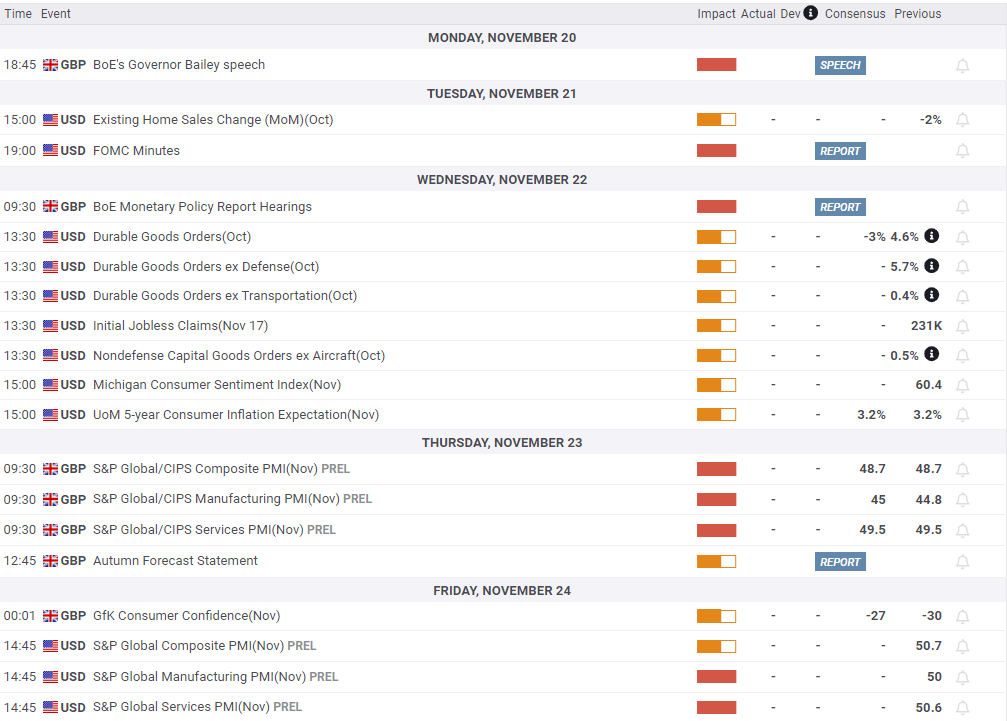
Task: Open Michigan Consumer Sentiment Index(Nov) event
Action: pyautogui.click(x=216, y=385)
